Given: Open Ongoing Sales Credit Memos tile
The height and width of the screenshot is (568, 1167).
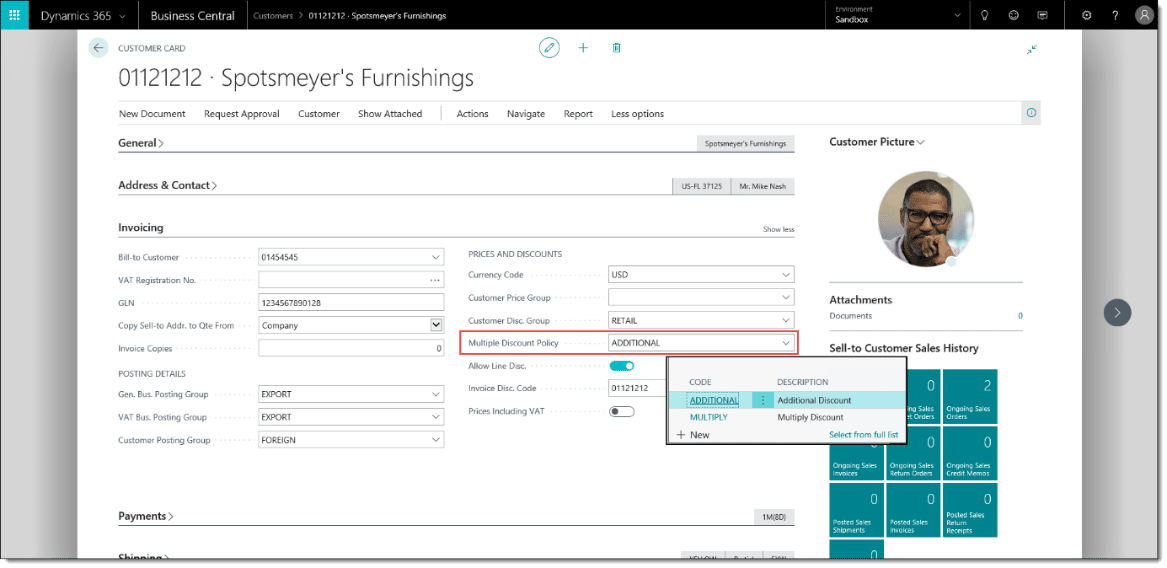Looking at the screenshot, I should point(970,454).
